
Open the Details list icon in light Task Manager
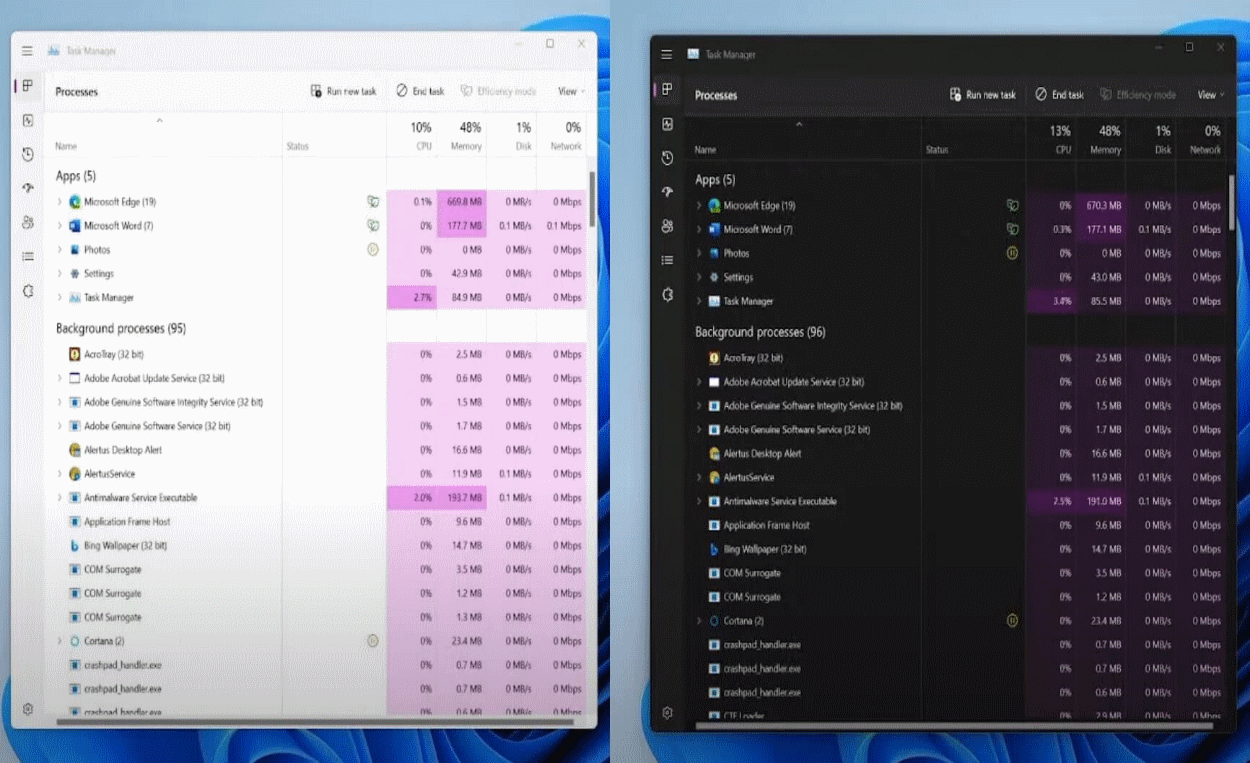28,256
